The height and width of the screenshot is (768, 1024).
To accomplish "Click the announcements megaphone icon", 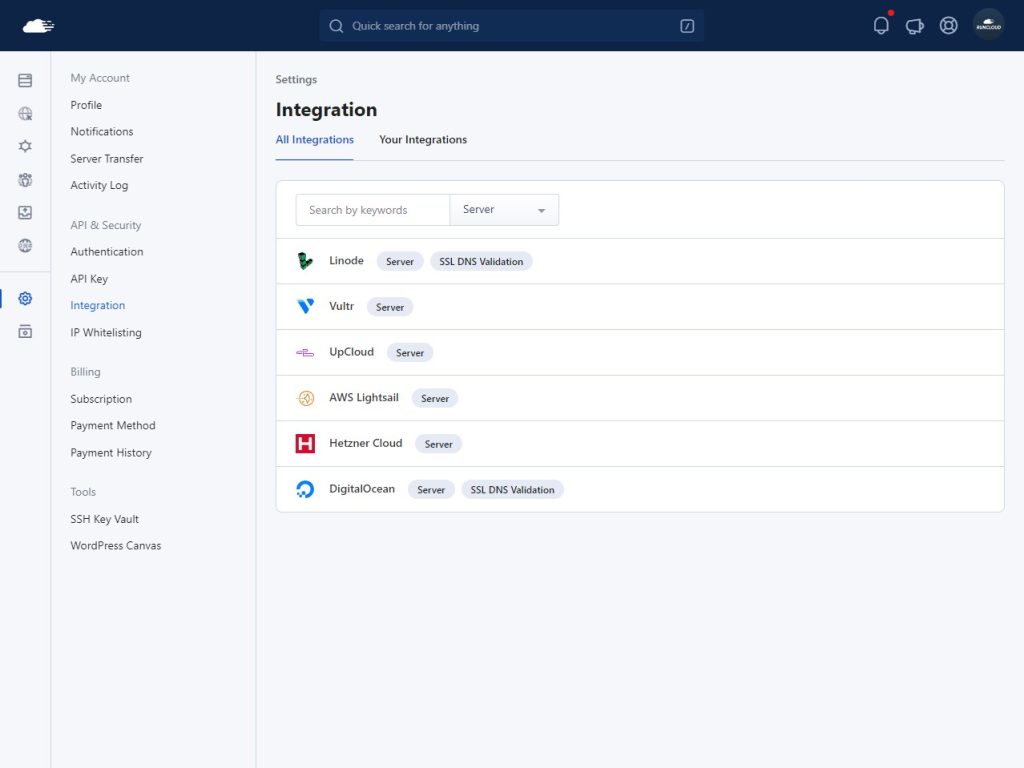I will (x=914, y=26).
